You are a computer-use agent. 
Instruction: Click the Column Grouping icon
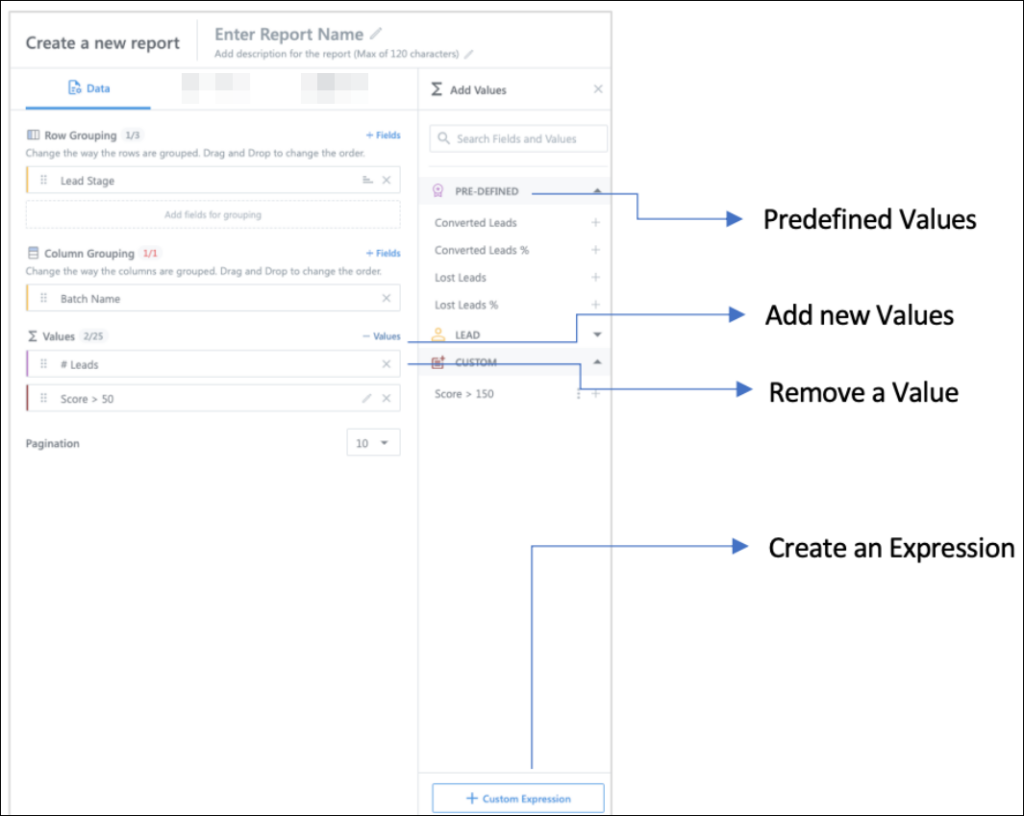[x=33, y=253]
